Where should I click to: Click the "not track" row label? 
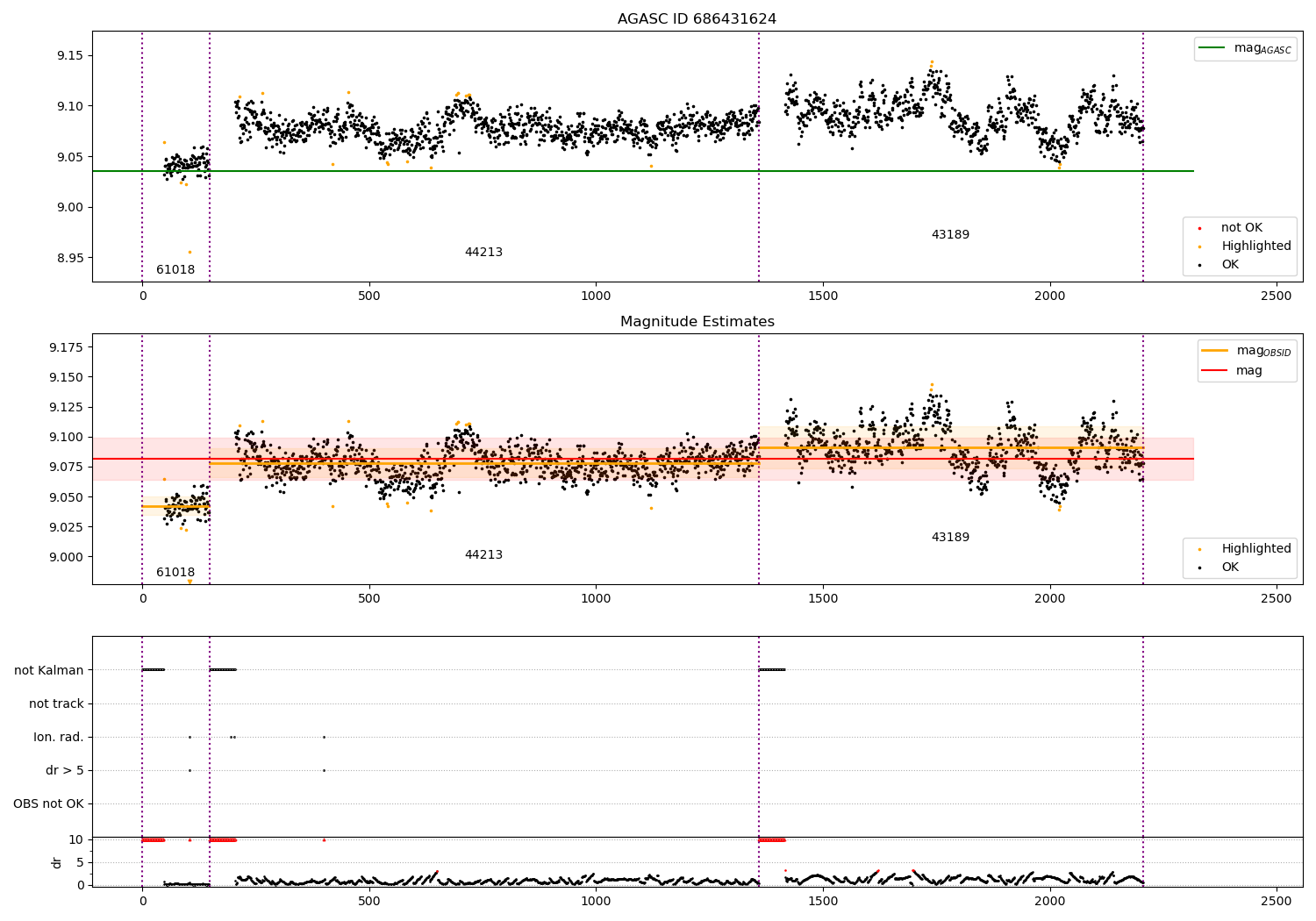tap(56, 704)
